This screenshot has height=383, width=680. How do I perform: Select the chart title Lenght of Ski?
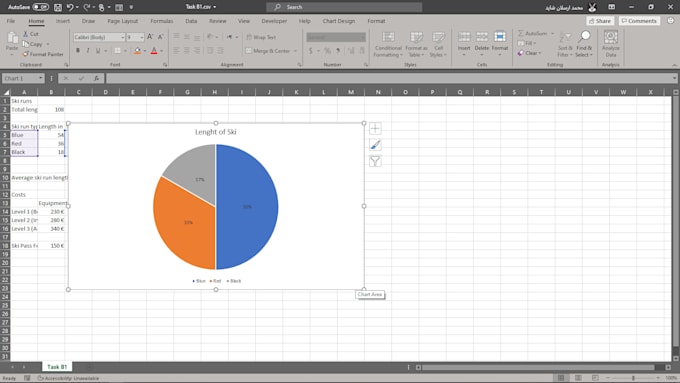(x=216, y=132)
